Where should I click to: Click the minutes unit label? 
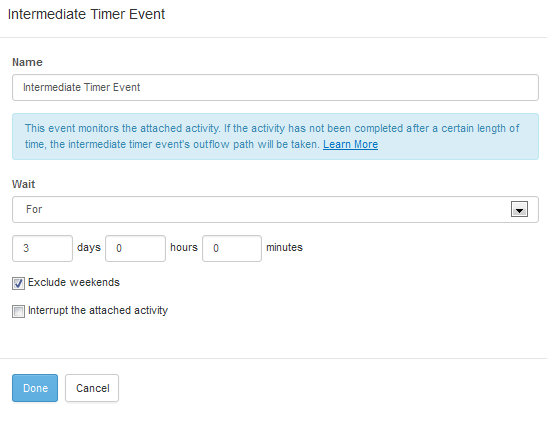click(x=284, y=247)
